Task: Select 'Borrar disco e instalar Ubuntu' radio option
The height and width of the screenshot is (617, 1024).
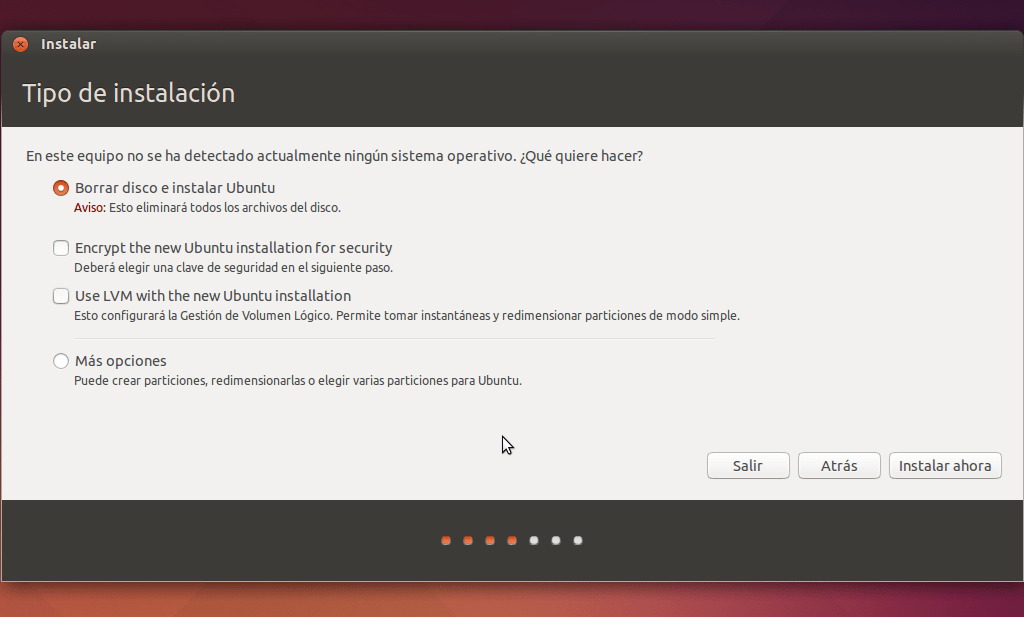Action: click(x=61, y=188)
